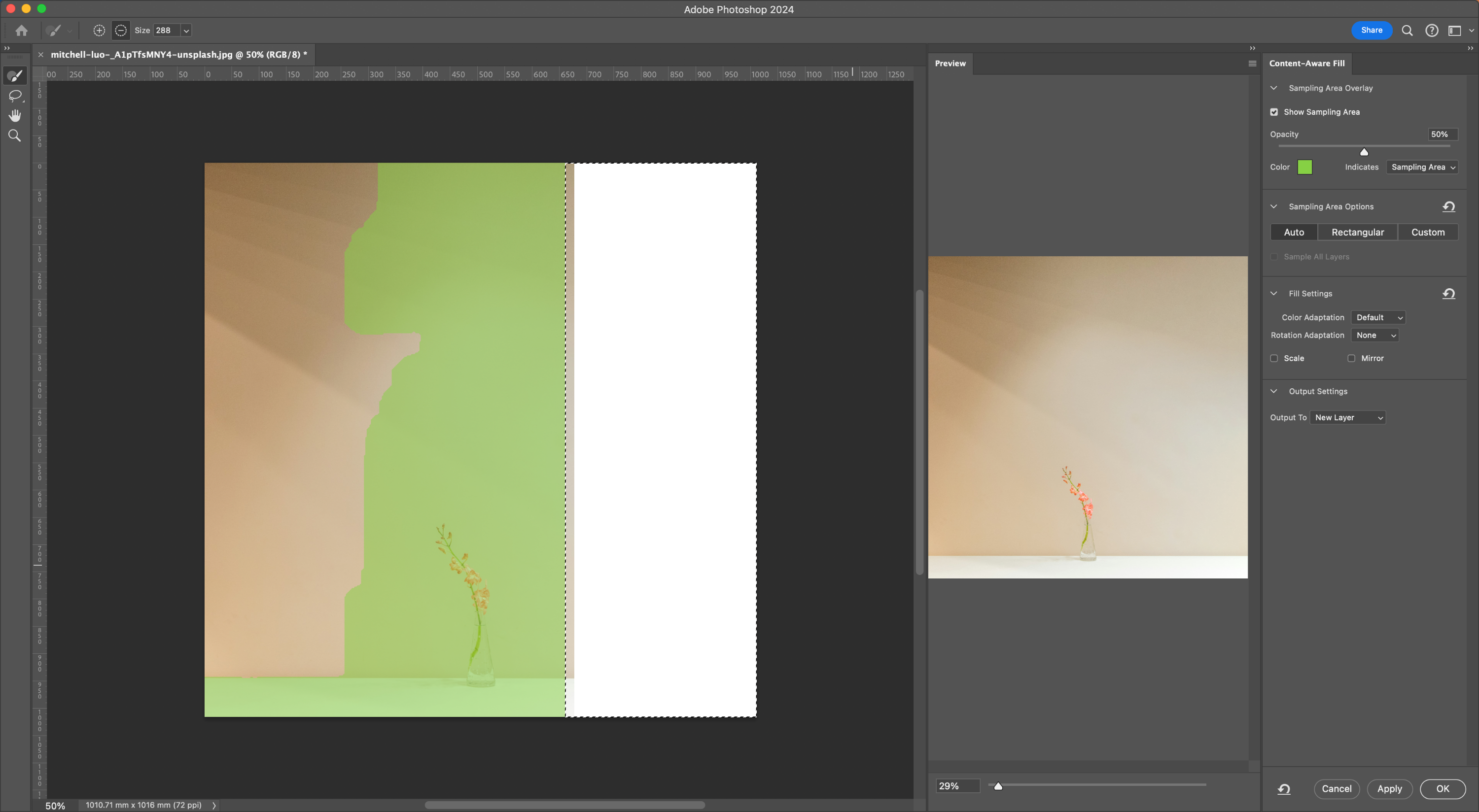Enable the Scale checkbox
The height and width of the screenshot is (812, 1479).
pyautogui.click(x=1274, y=358)
